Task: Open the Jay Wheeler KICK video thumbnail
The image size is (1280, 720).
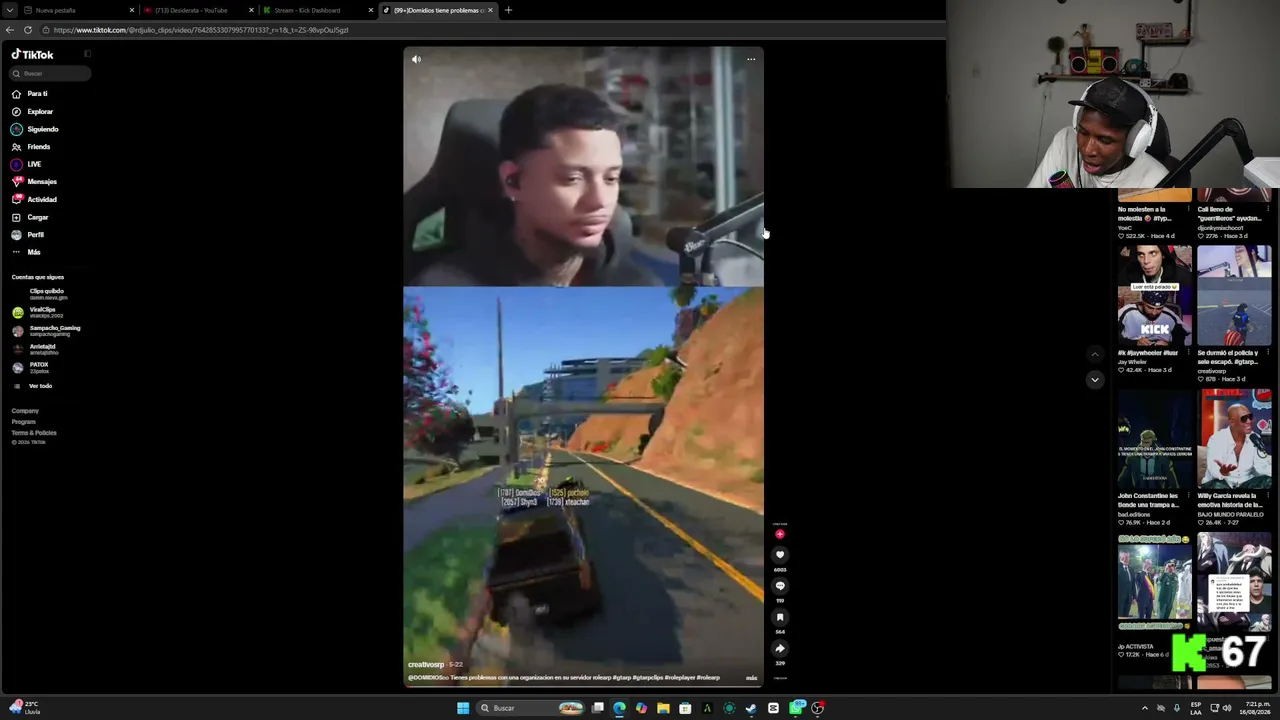Action: point(1155,296)
